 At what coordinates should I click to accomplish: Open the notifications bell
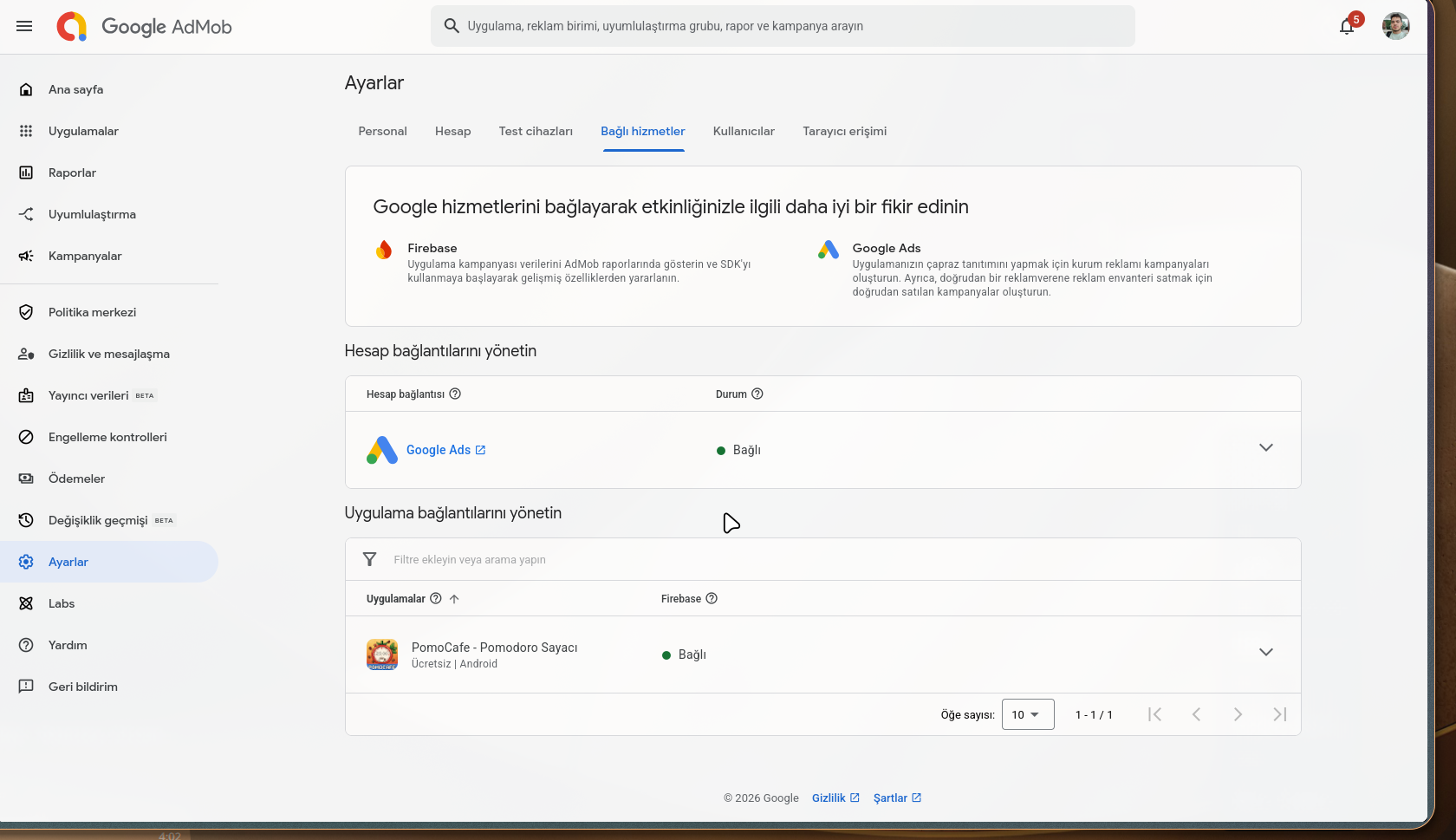[1347, 26]
